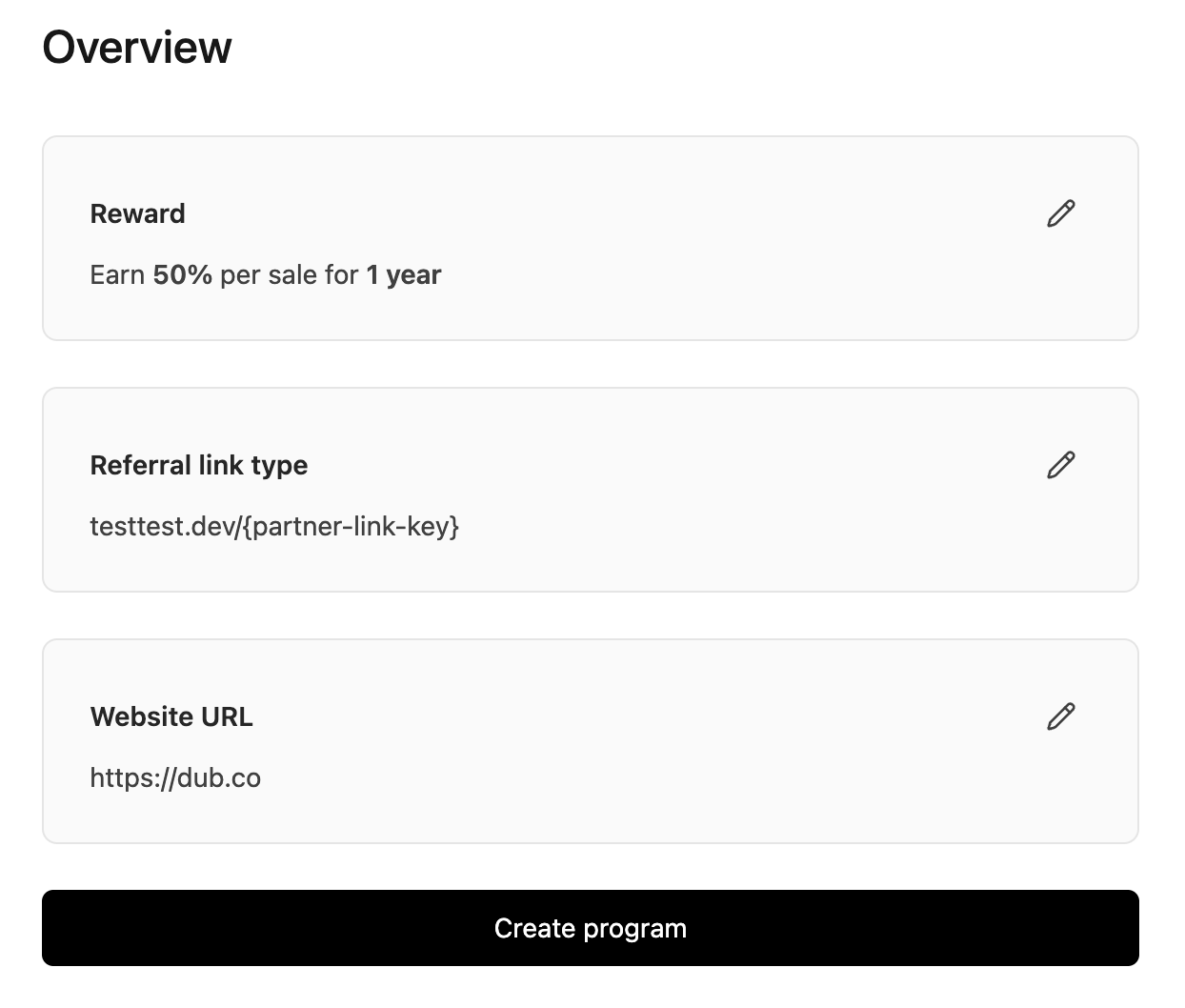Screen dimensions: 1185x1008
Task: Select the edit icon beside the Reward heading
Action: coord(1060,213)
